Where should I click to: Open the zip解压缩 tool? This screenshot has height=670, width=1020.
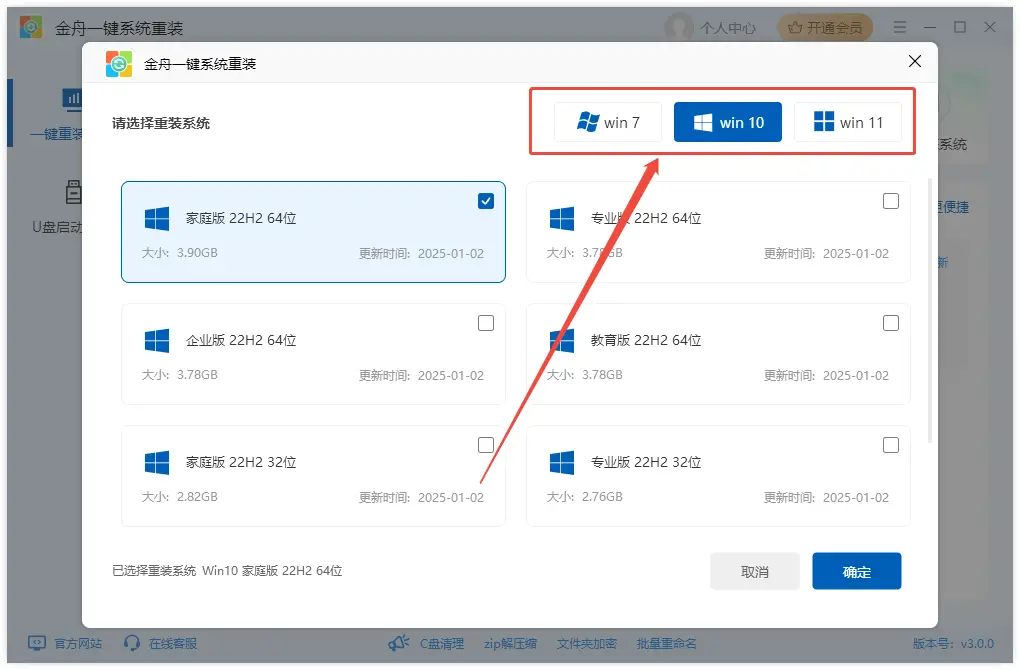pyautogui.click(x=510, y=644)
